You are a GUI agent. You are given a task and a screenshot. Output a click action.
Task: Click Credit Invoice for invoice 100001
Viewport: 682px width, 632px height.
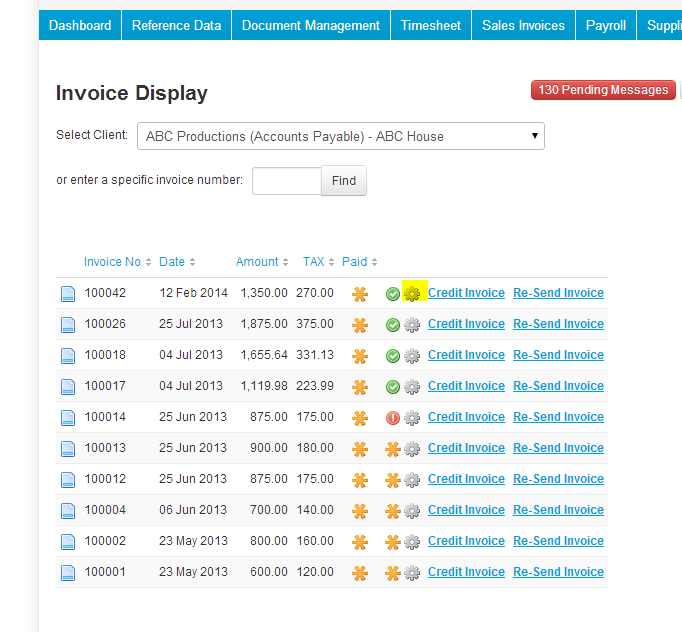466,572
